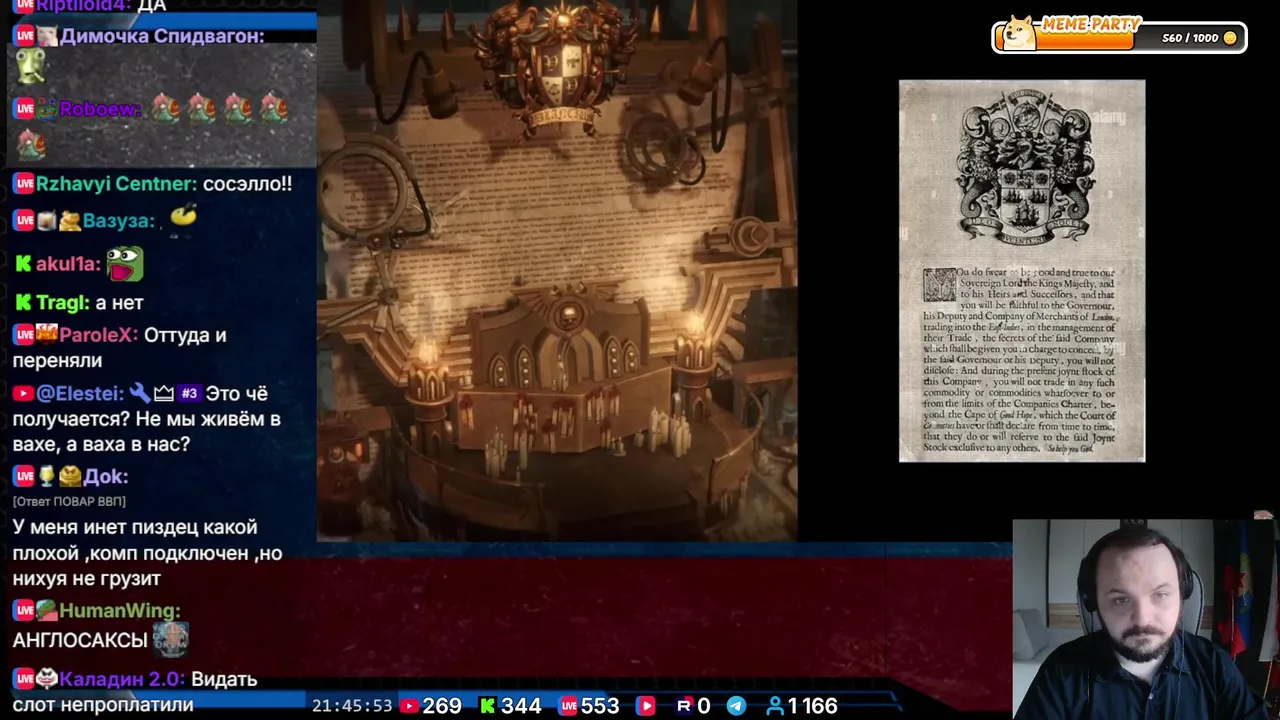Click the yellow emote in Вазуза's message
The height and width of the screenshot is (720, 1280).
pyautogui.click(x=182, y=216)
